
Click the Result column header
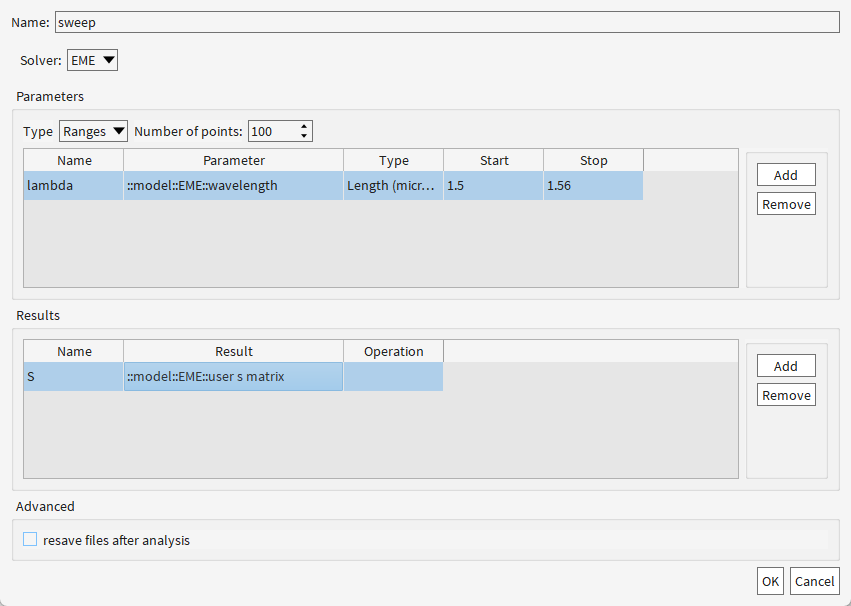click(x=233, y=352)
